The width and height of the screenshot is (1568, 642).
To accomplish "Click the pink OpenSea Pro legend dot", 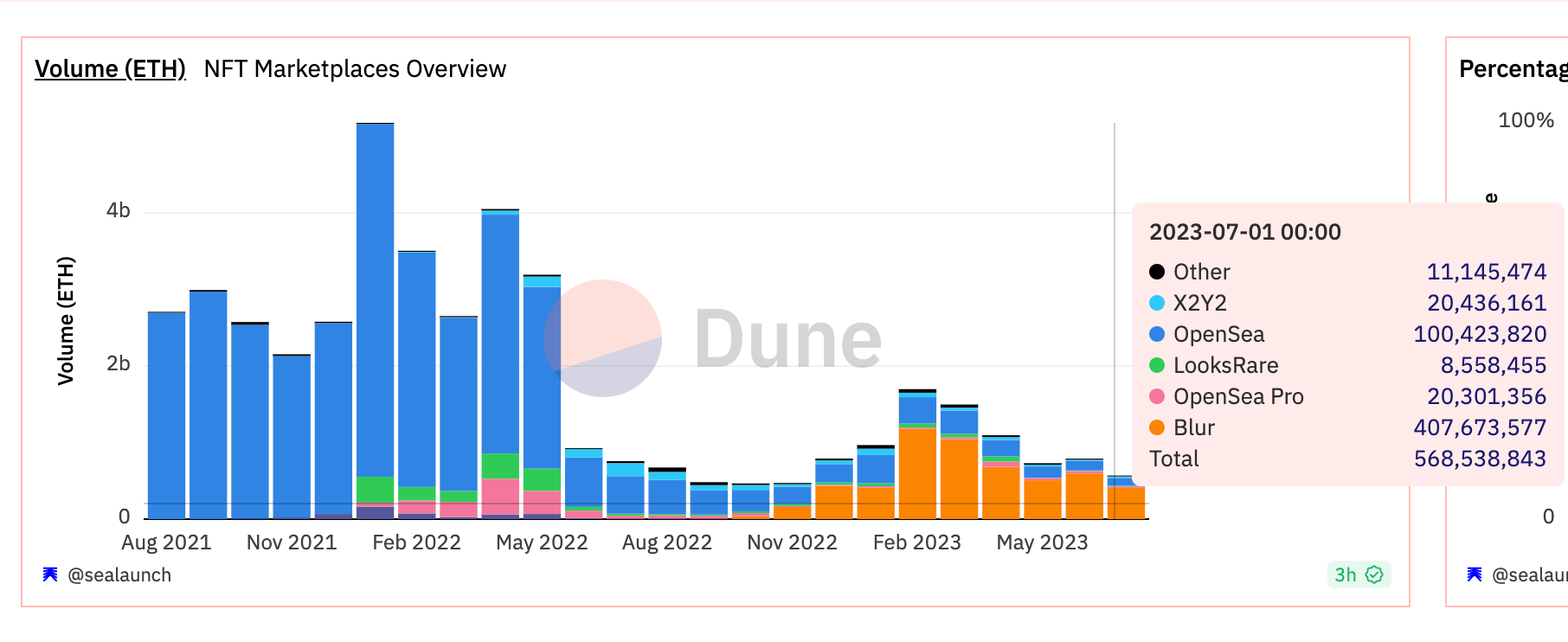I will click(1157, 396).
